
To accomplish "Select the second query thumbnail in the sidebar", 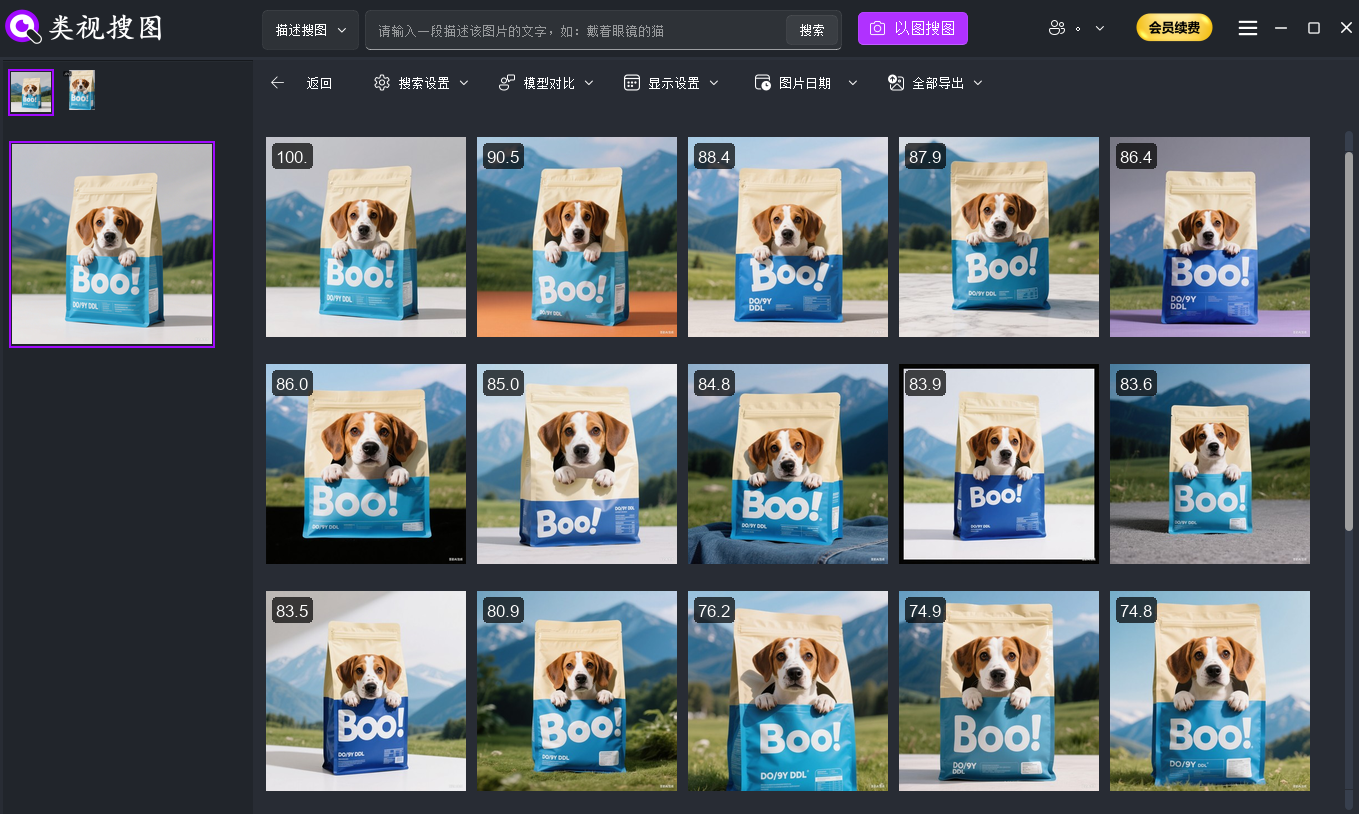I will pyautogui.click(x=81, y=91).
